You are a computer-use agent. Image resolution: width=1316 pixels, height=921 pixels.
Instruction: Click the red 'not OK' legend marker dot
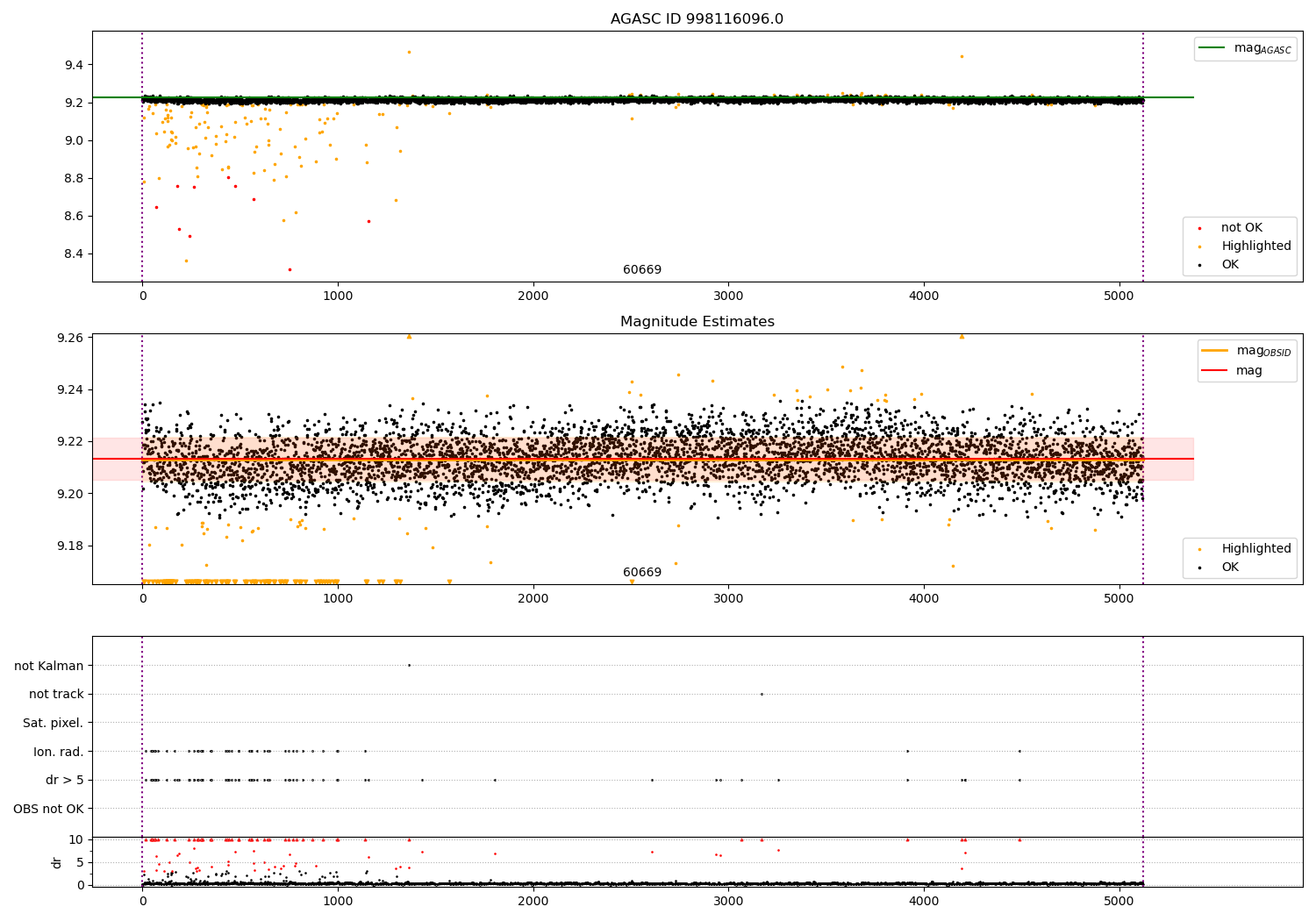coord(1200,229)
